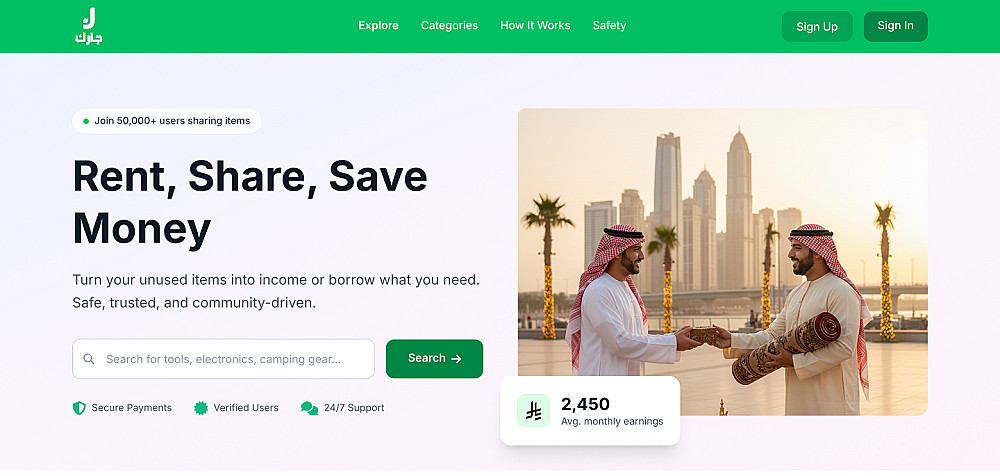Click the green dot in the users badge
The width and height of the screenshot is (1000, 476).
[x=86, y=121]
